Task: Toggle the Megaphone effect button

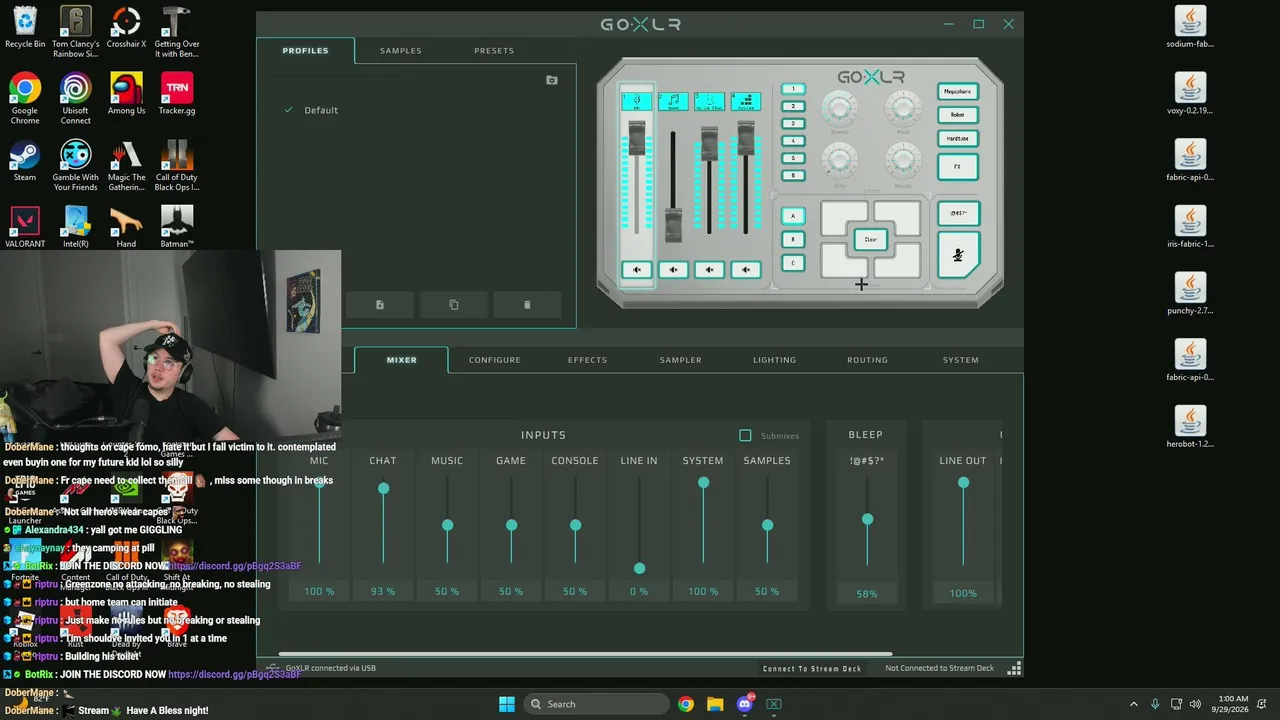Action: coord(958,91)
